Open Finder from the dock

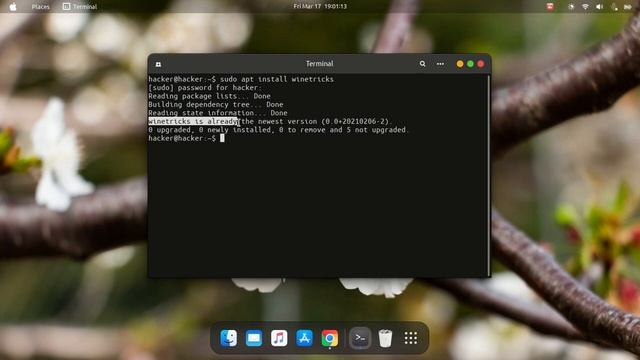[229, 338]
